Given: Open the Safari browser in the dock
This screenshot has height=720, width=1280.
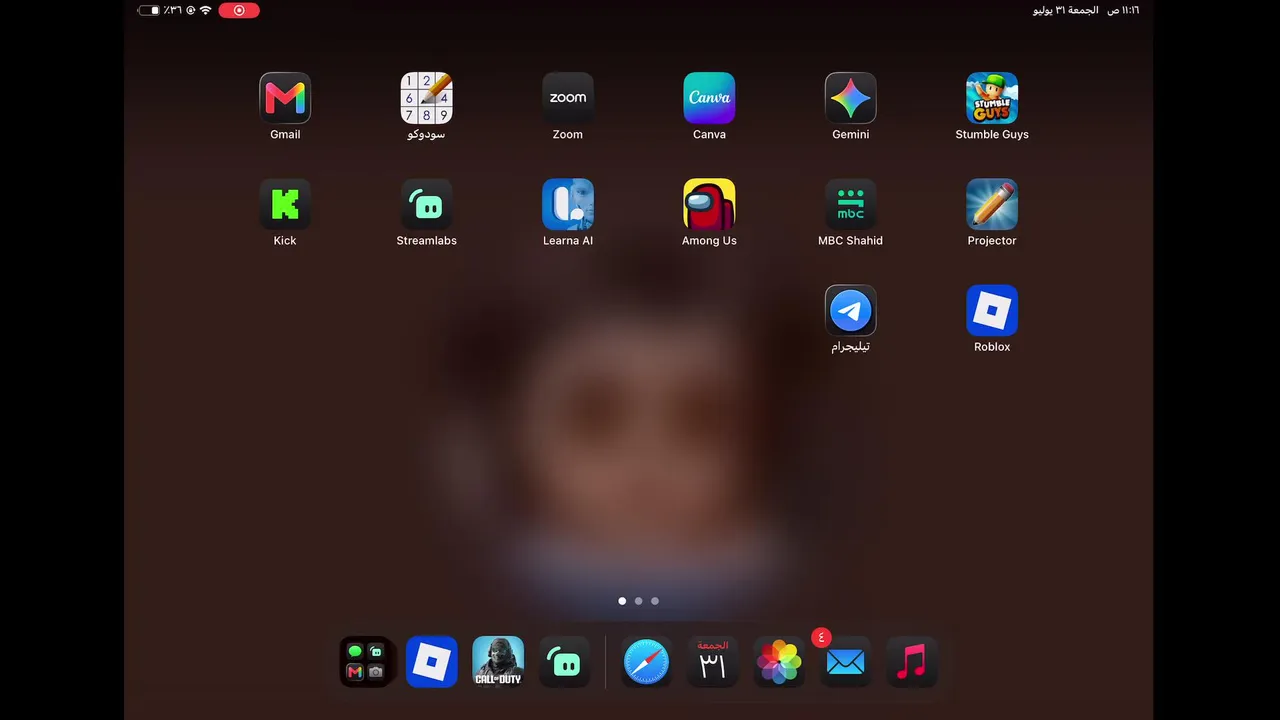Looking at the screenshot, I should tap(646, 662).
